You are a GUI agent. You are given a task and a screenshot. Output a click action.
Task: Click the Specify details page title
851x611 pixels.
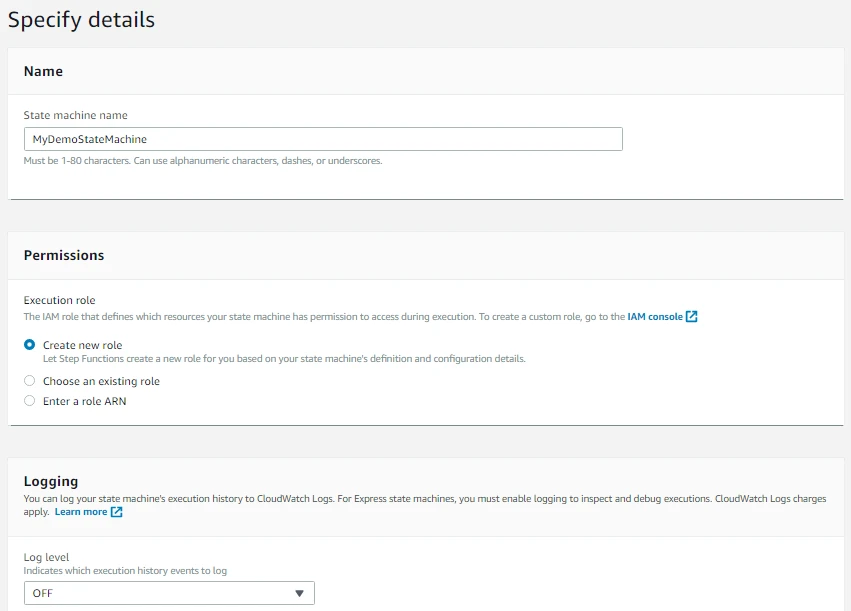[82, 19]
